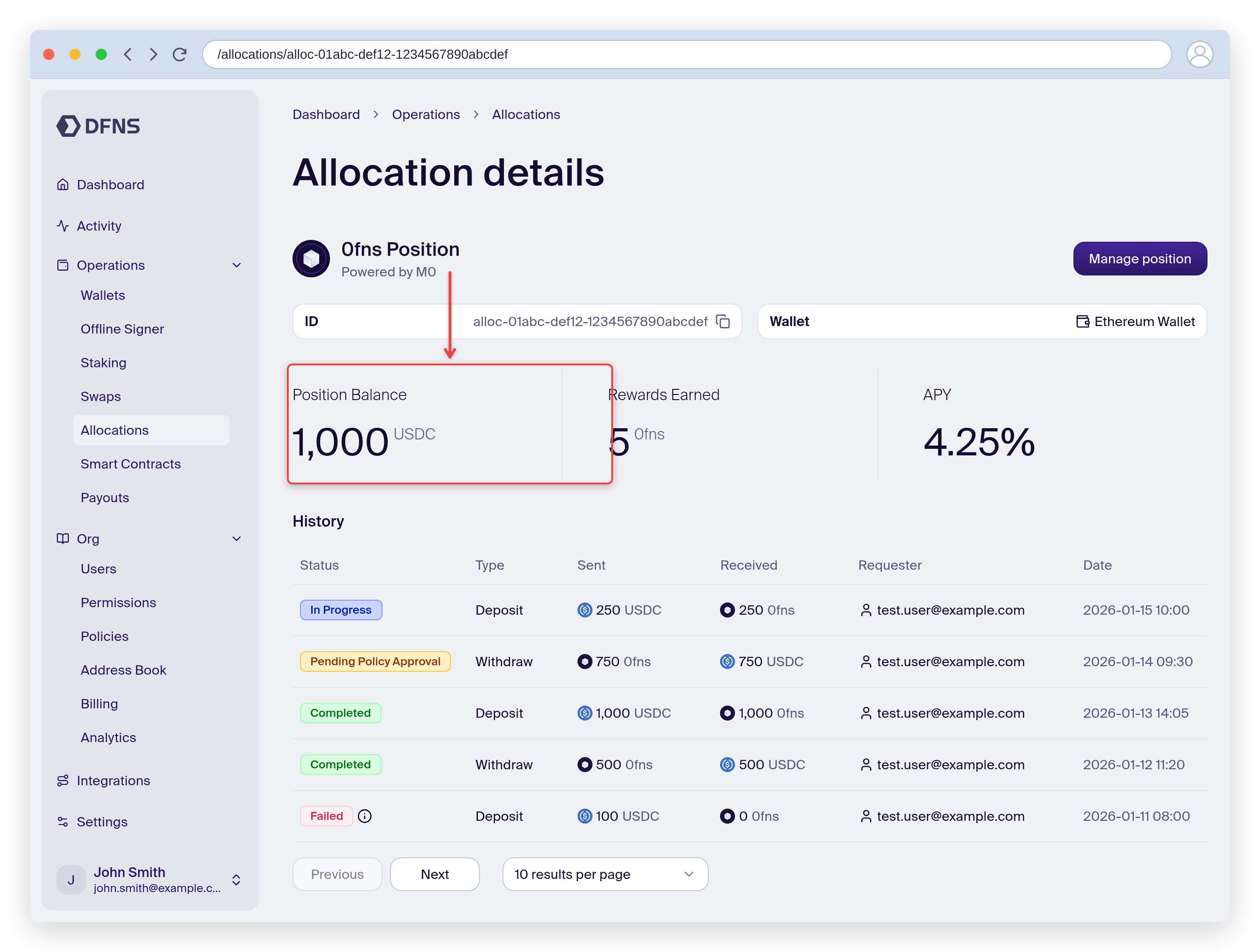
Task: Click the In Progress status badge
Action: pyautogui.click(x=341, y=610)
